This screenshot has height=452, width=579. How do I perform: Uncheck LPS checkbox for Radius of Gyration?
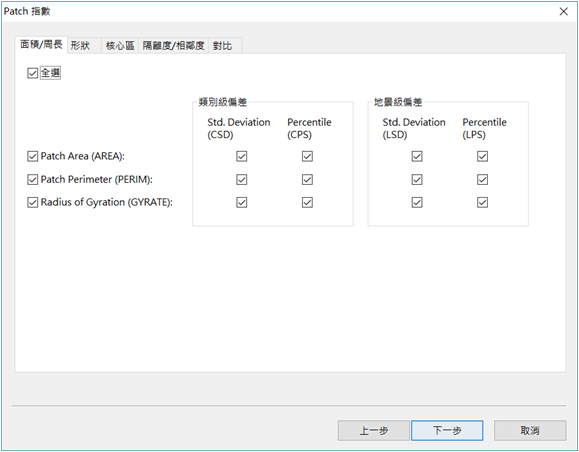point(482,202)
